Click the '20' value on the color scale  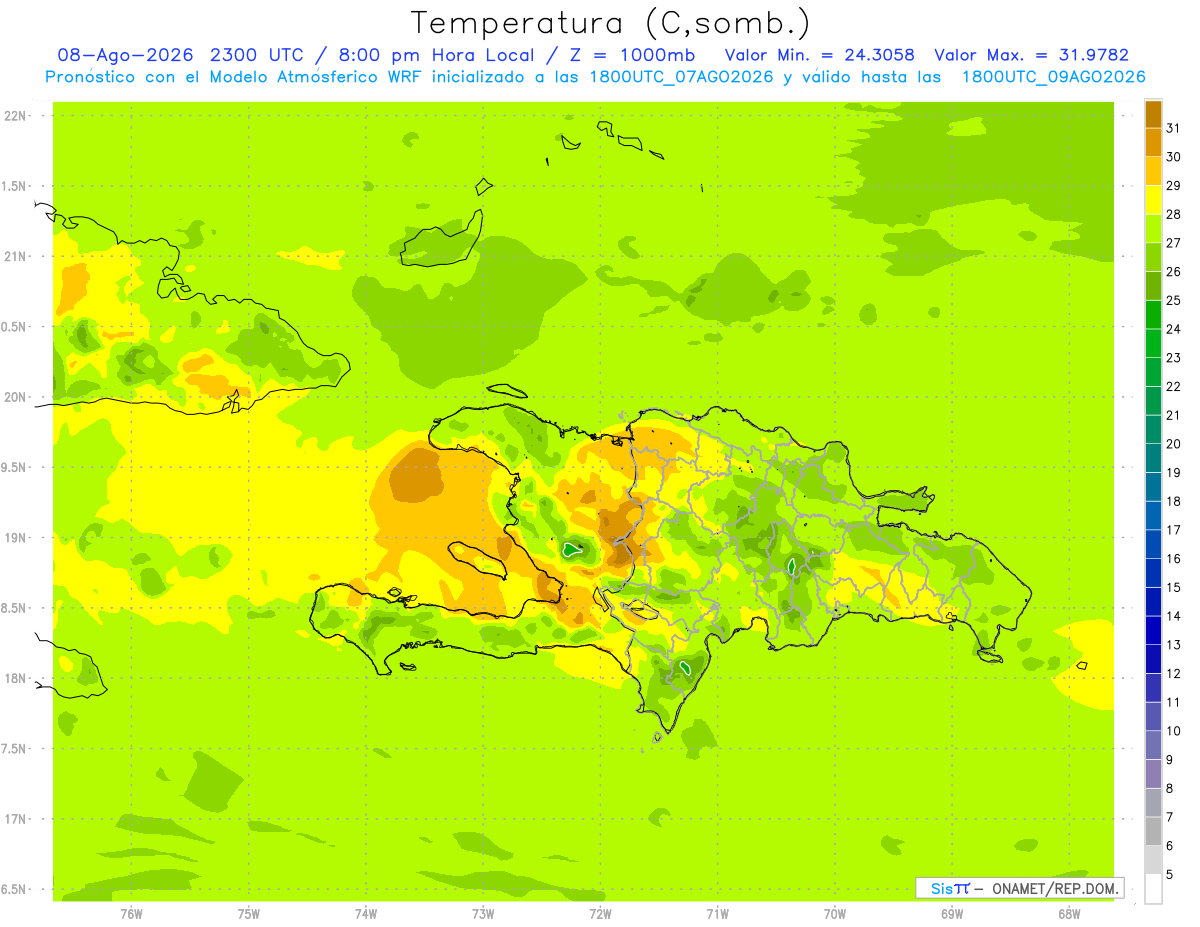pos(1174,444)
